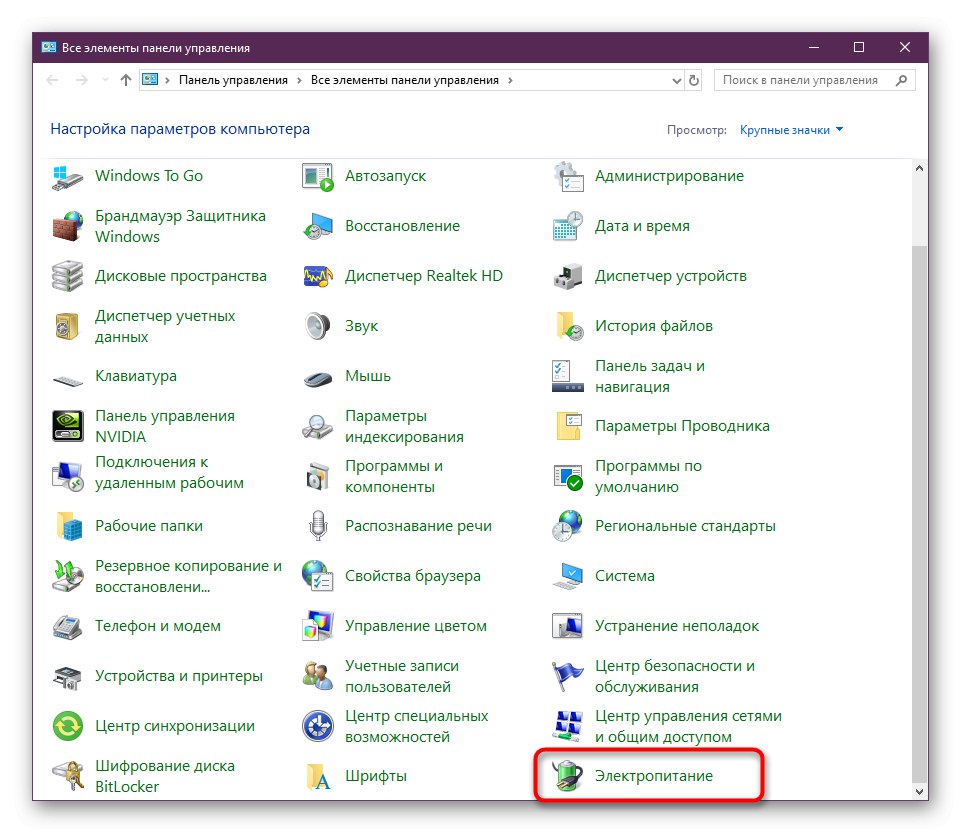Open the Центр специальных возможностей icon
The width and height of the screenshot is (961, 833).
point(317,726)
